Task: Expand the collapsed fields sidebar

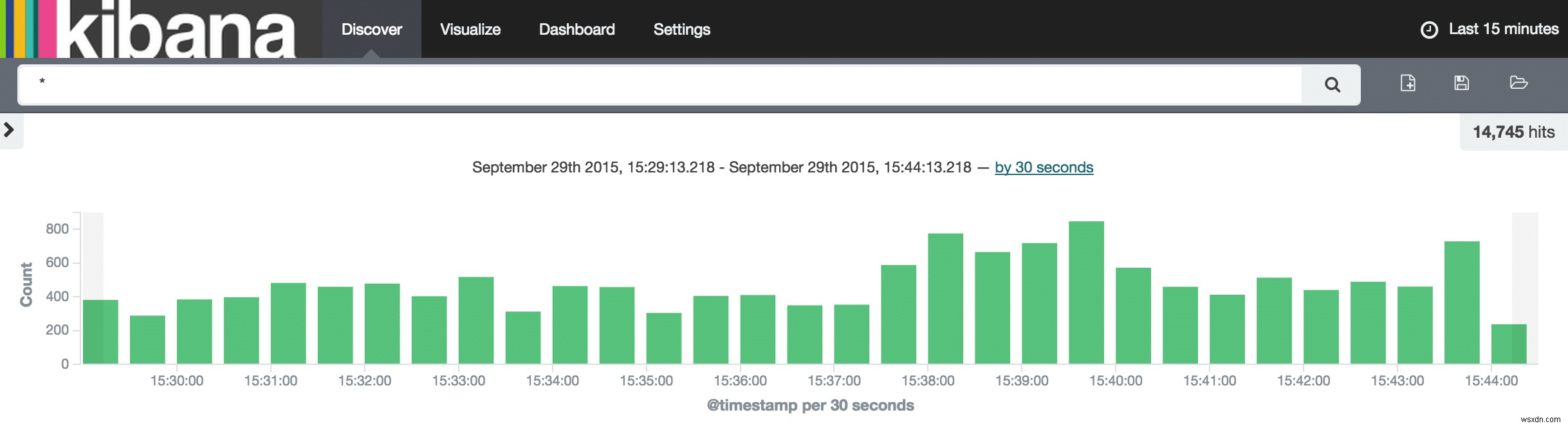Action: coord(9,130)
